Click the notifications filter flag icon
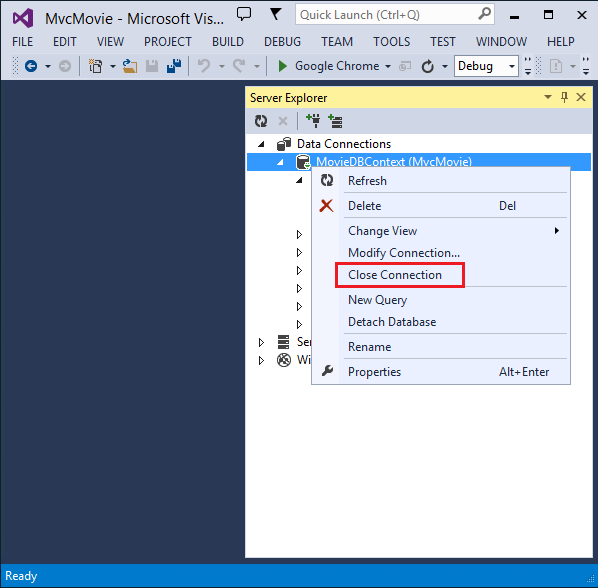 [x=275, y=14]
